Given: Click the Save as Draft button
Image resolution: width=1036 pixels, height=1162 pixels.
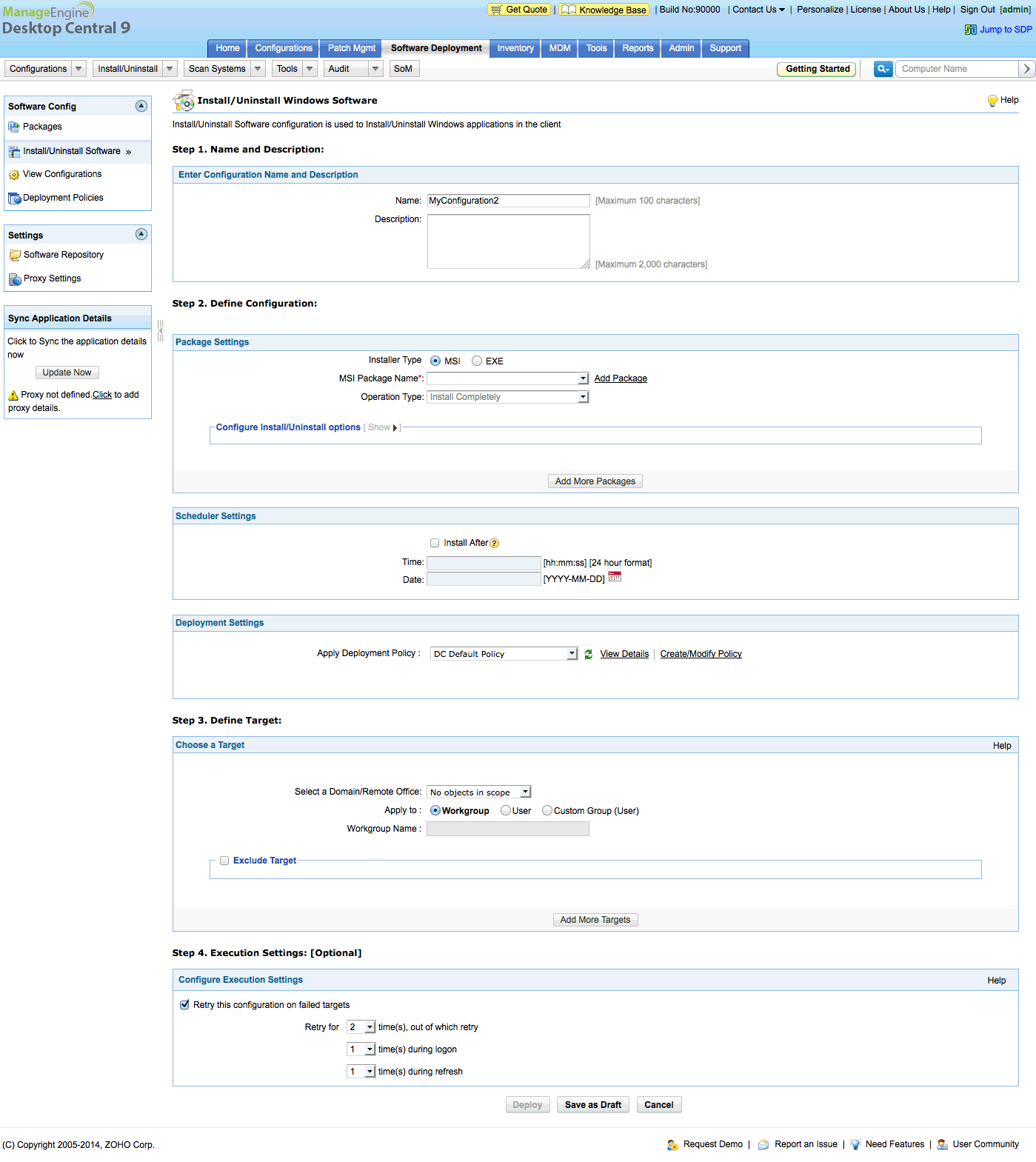Looking at the screenshot, I should 593,1105.
